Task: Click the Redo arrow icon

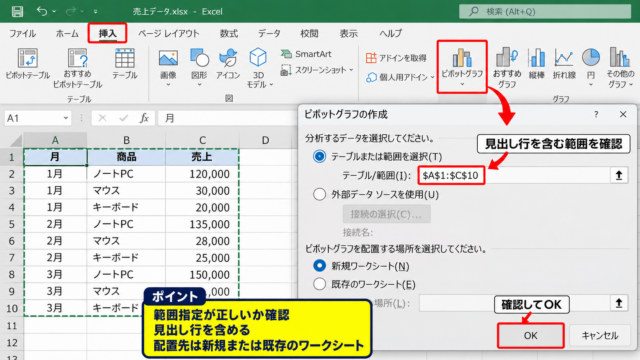Action: (x=71, y=11)
